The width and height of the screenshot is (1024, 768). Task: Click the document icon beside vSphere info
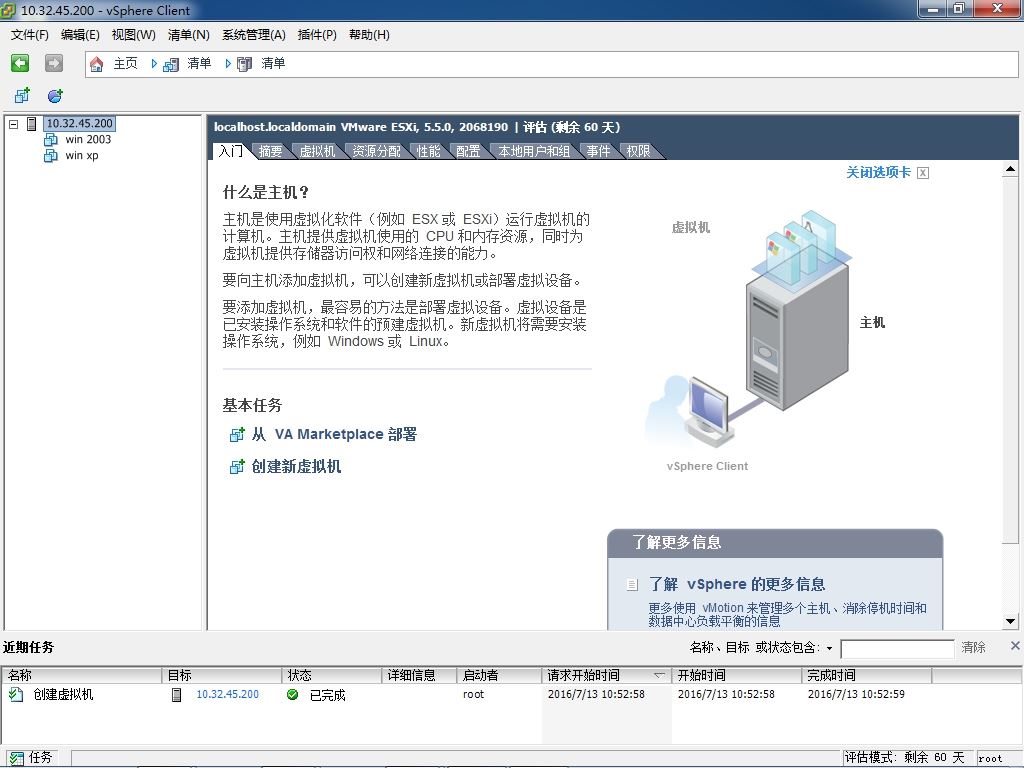(x=632, y=584)
